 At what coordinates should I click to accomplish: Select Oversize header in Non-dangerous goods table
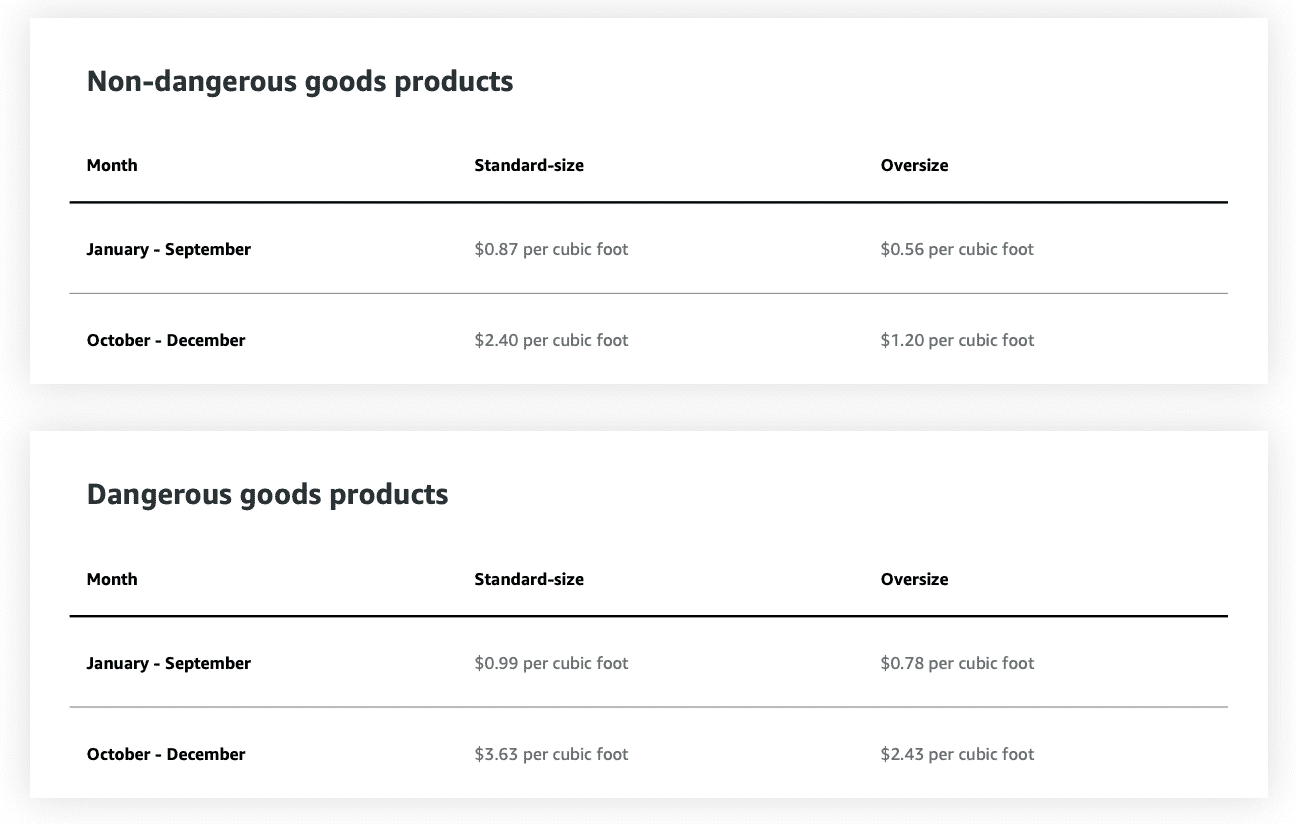(x=914, y=165)
